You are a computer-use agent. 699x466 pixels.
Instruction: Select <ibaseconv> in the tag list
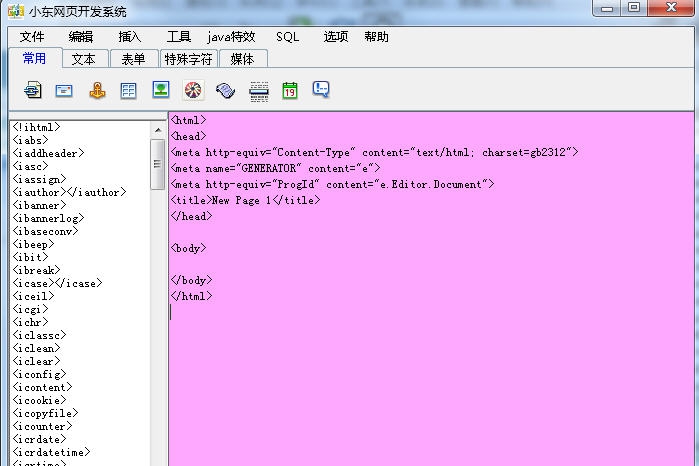[45, 231]
